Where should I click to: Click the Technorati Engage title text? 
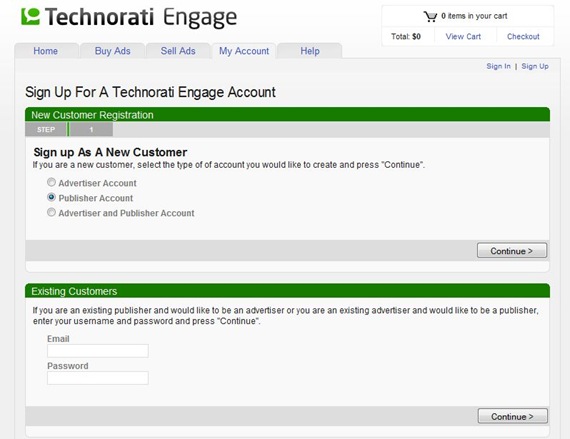(141, 17)
